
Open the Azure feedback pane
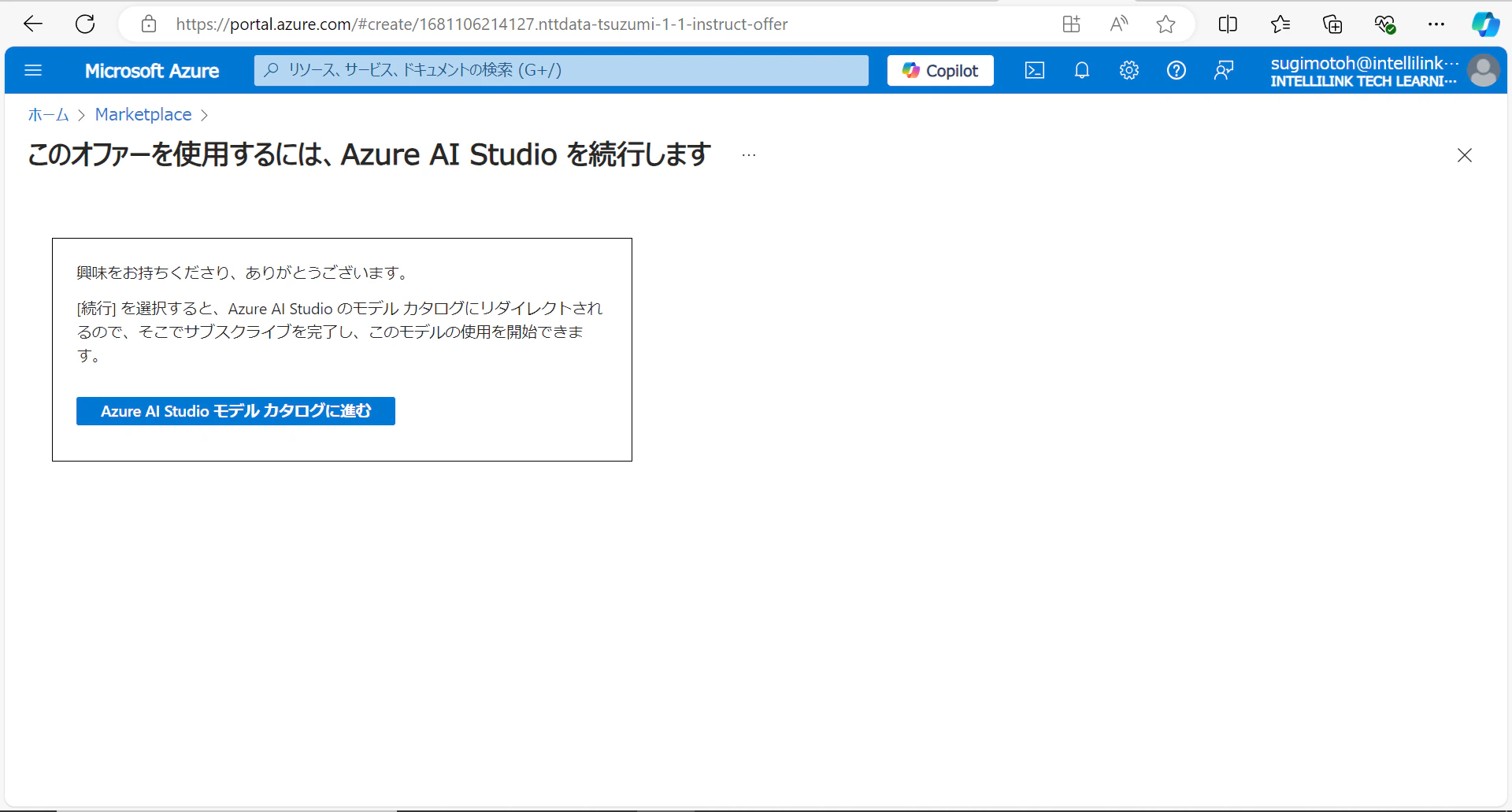click(1224, 71)
